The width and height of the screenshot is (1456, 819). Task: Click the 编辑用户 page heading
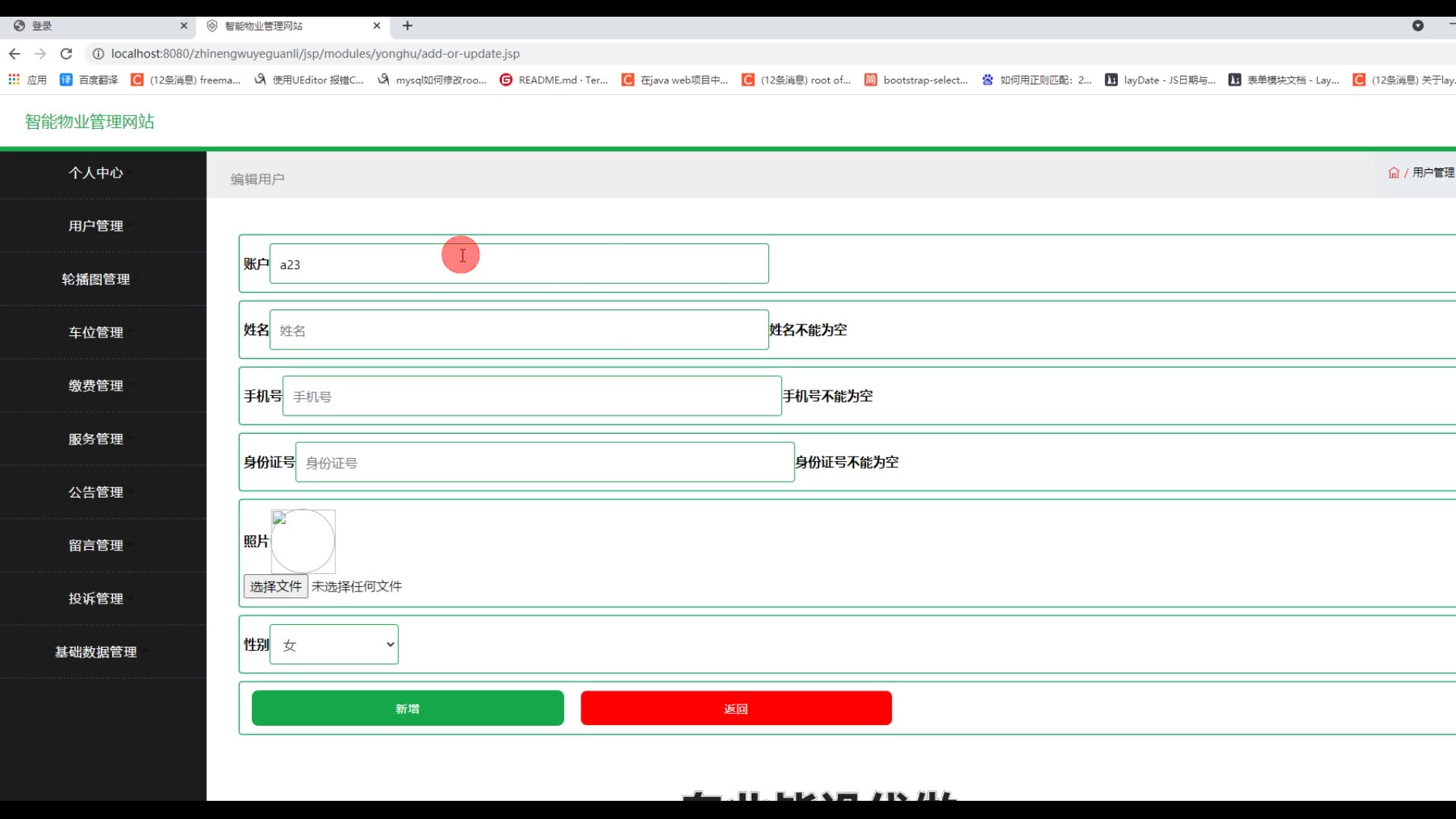click(258, 179)
